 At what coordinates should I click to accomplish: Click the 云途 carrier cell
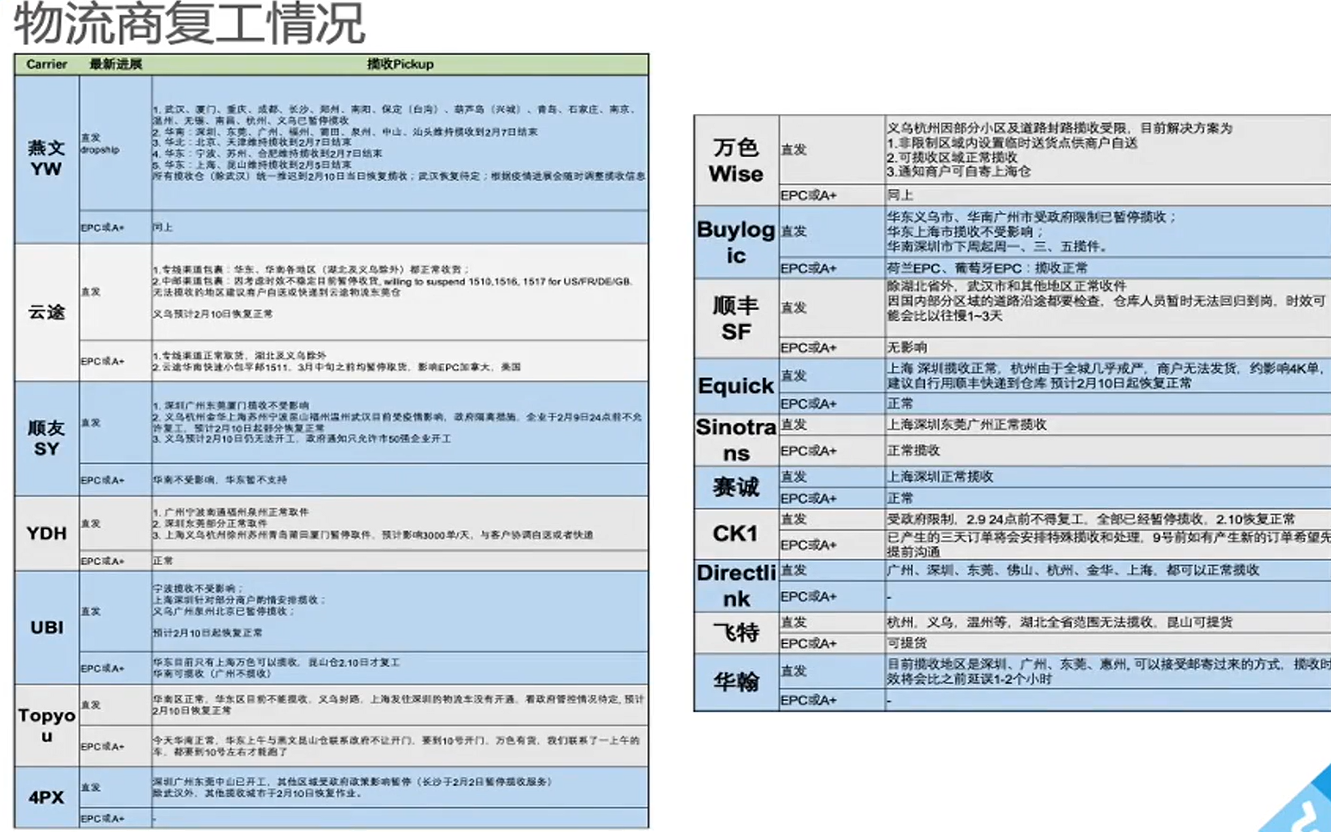(x=46, y=312)
